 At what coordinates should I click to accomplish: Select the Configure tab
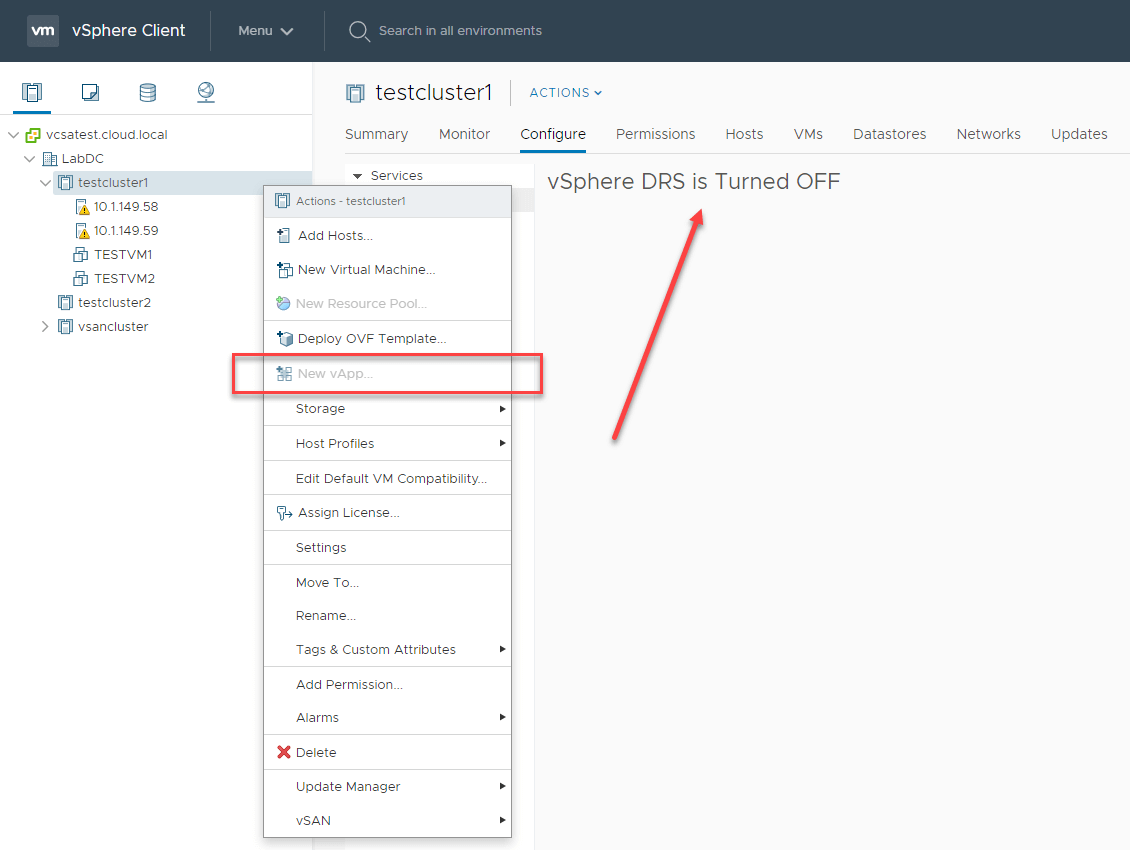coord(553,134)
